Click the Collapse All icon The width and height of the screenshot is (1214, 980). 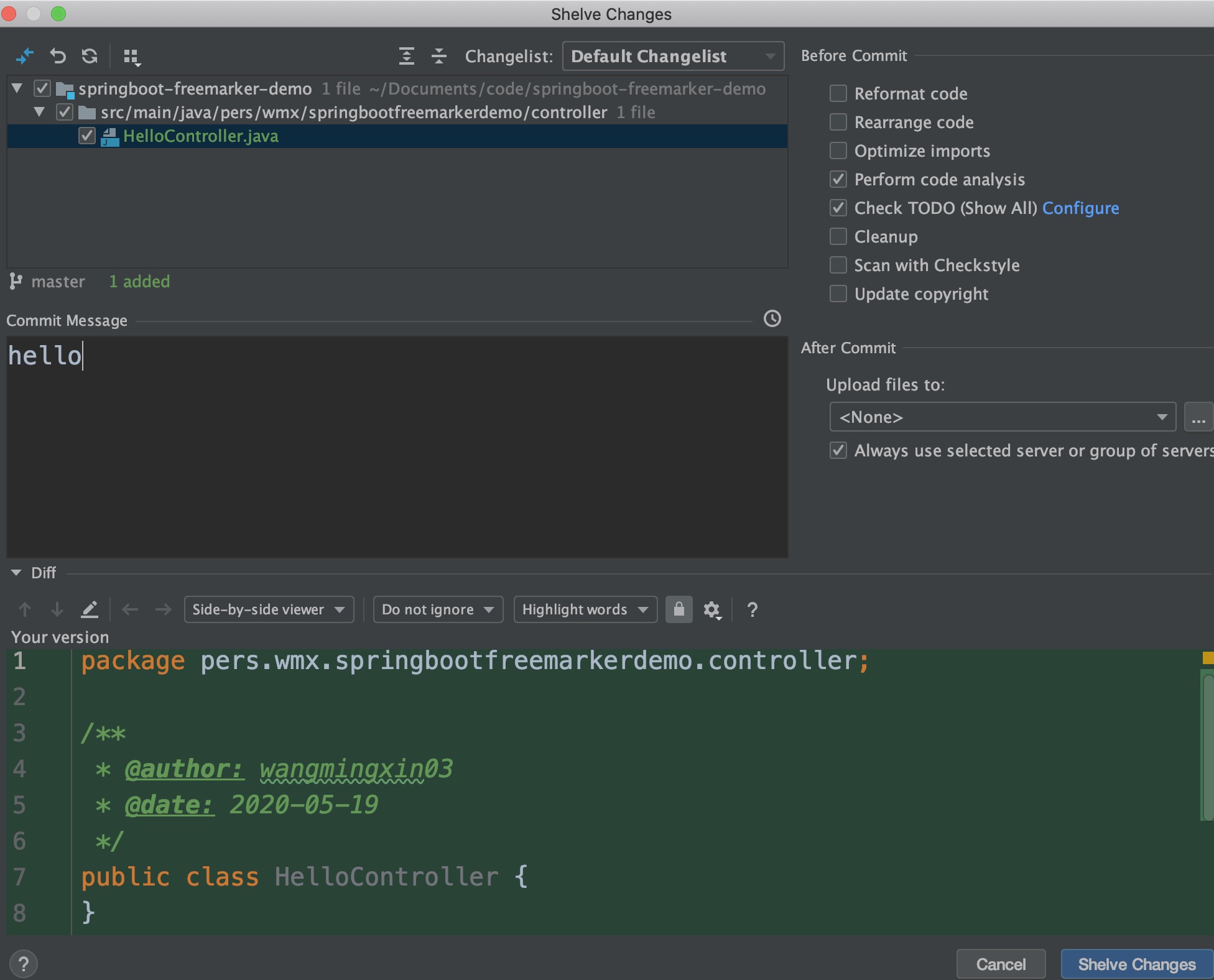tap(439, 57)
